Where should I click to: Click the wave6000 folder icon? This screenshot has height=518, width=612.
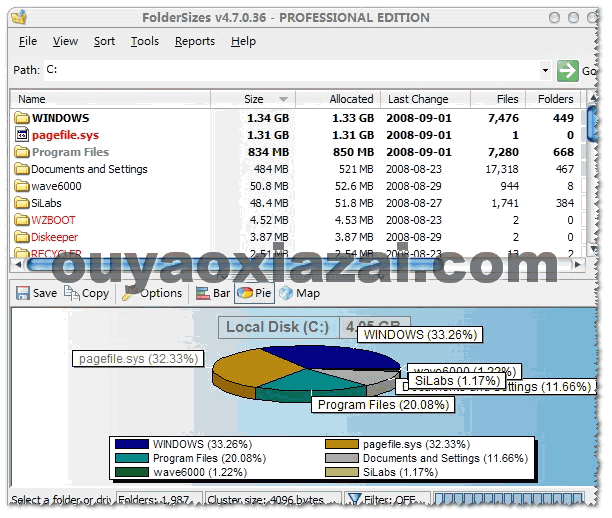22,186
